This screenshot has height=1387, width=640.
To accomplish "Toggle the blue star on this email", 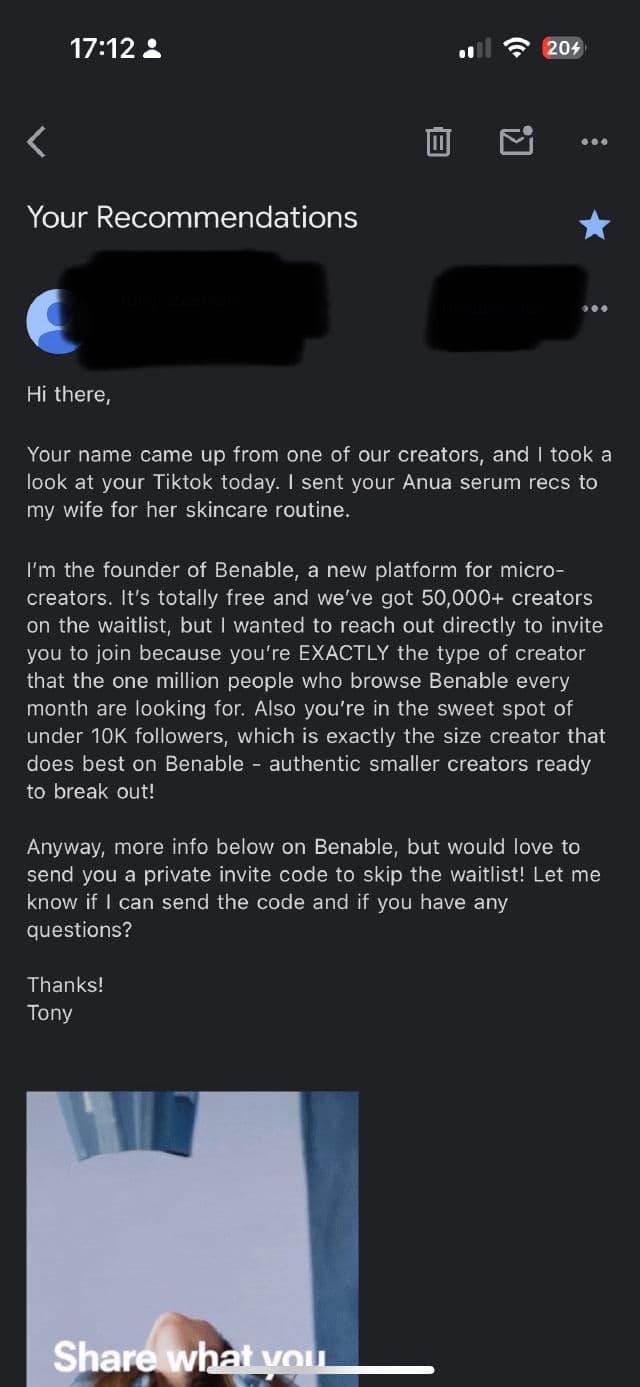I will (594, 226).
